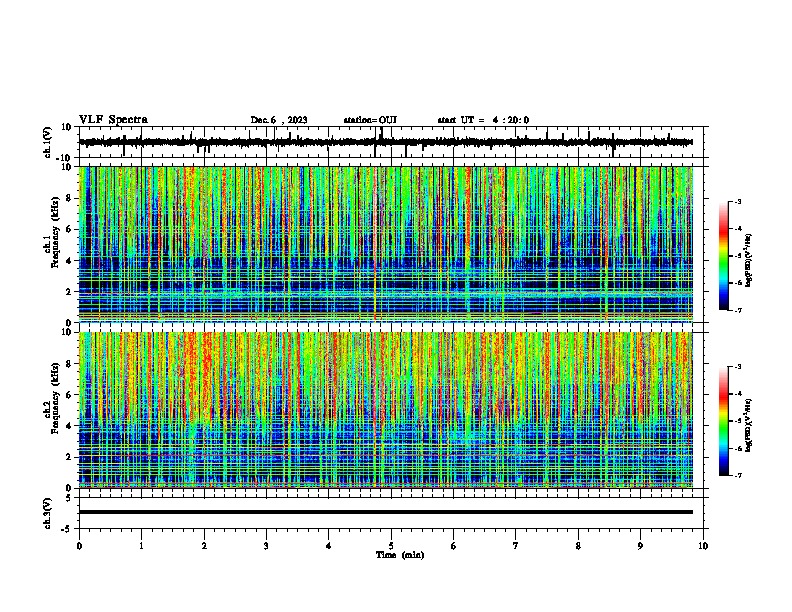792x612 pixels.
Task: Click the "5" tick on ch.3(V) axis
Action: [x=69, y=498]
